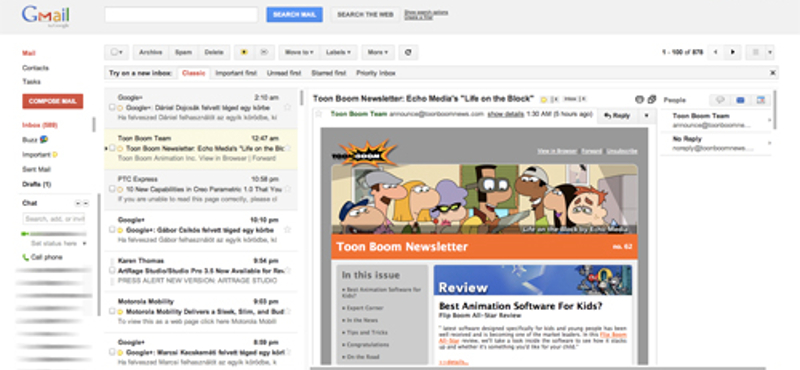Tick the Karen Thomas message checkbox
The width and height of the screenshot is (800, 370).
[112, 270]
